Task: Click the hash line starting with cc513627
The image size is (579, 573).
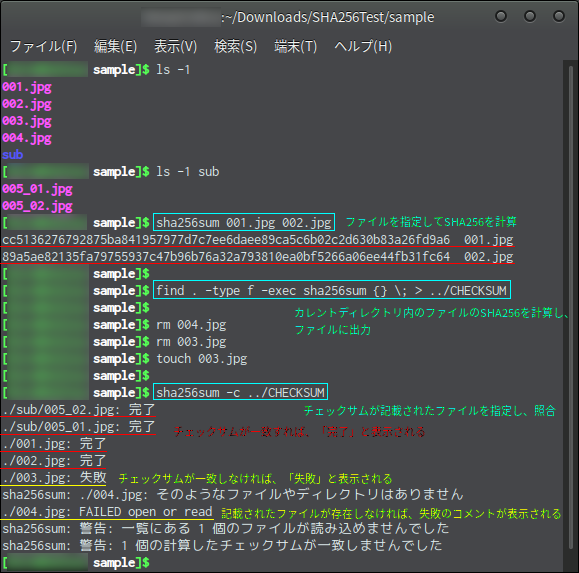Action: [x=258, y=240]
